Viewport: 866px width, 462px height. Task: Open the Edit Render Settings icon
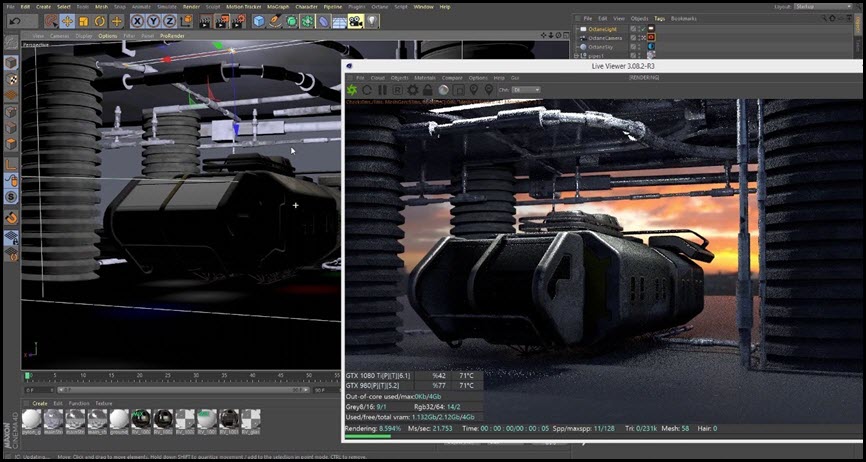(238, 21)
